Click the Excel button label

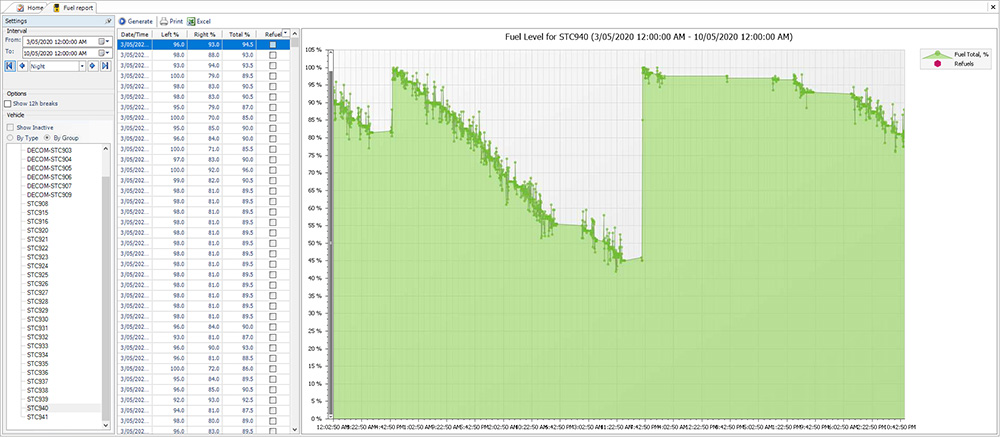203,21
